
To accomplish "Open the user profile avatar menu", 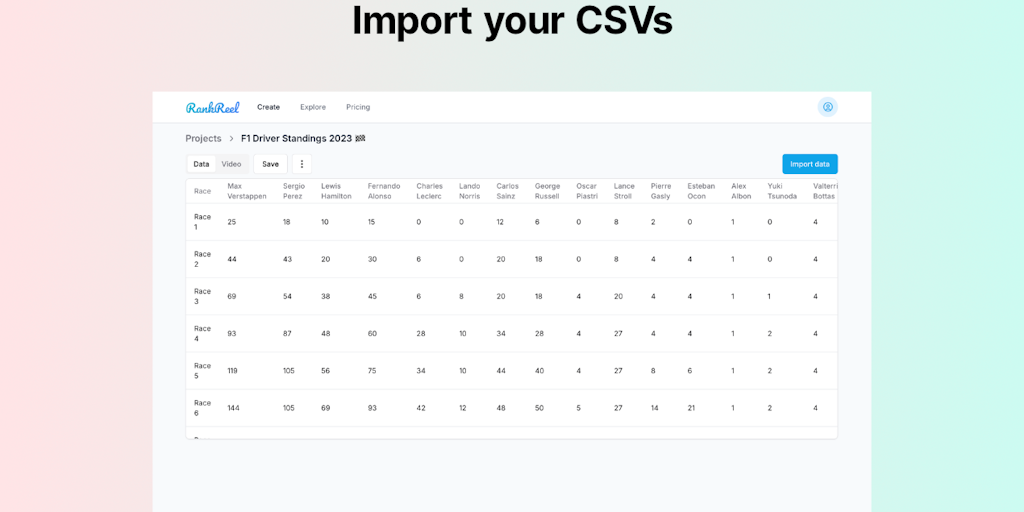I will click(827, 107).
